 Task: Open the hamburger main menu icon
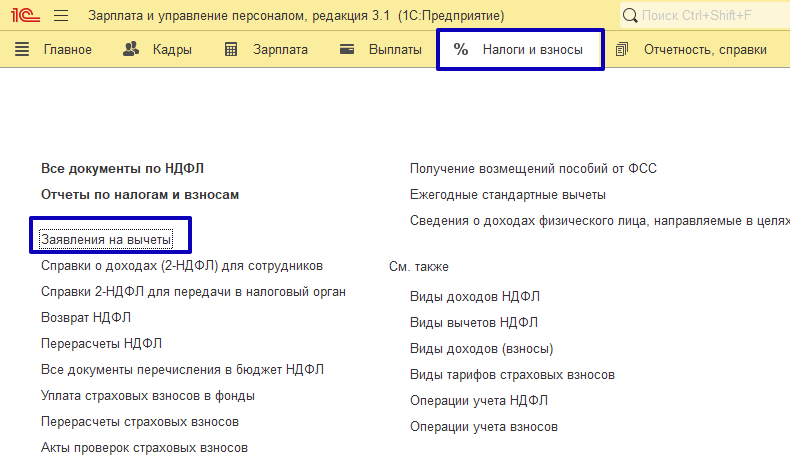pos(60,16)
